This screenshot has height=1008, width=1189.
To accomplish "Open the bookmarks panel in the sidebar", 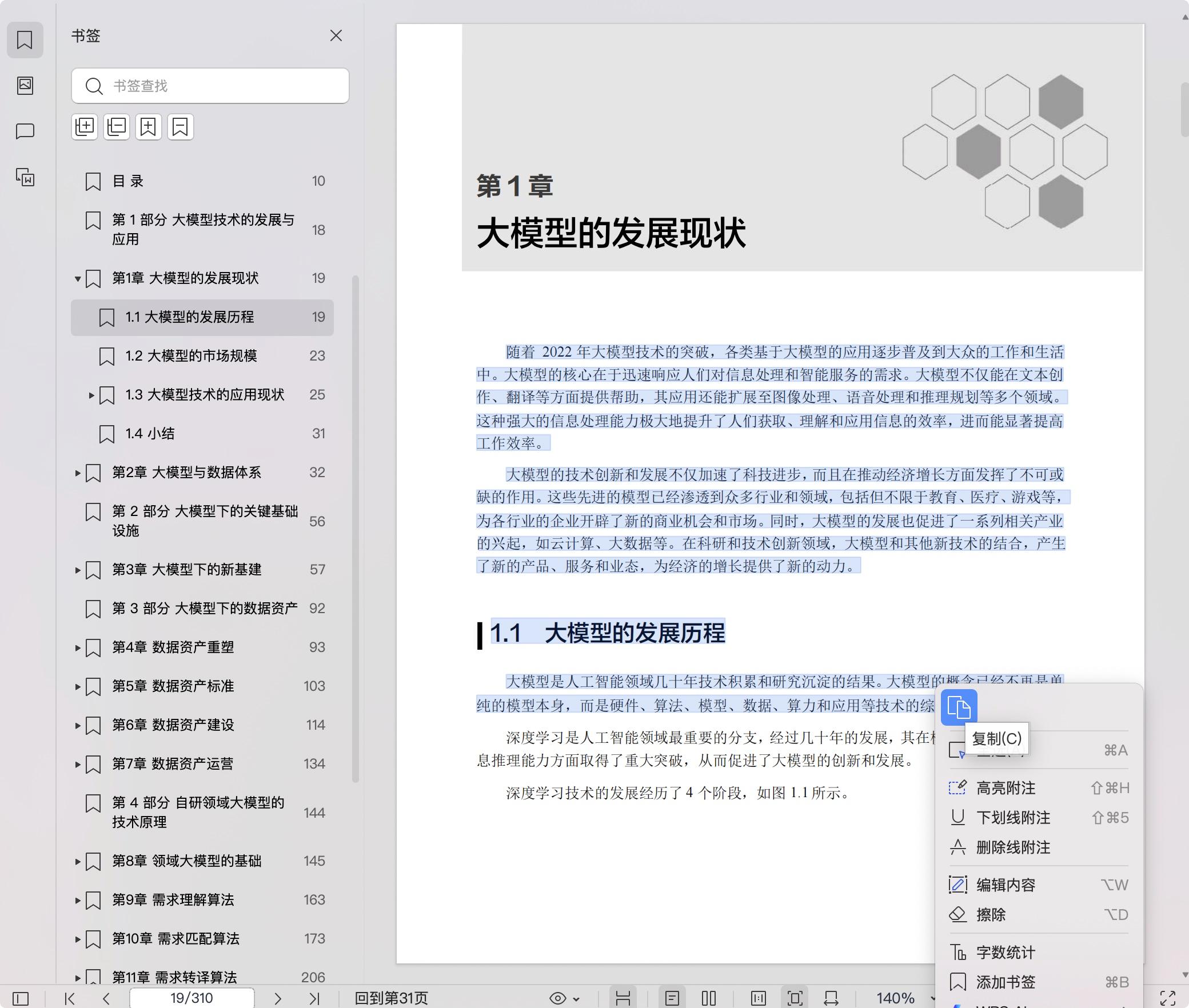I will coord(25,40).
